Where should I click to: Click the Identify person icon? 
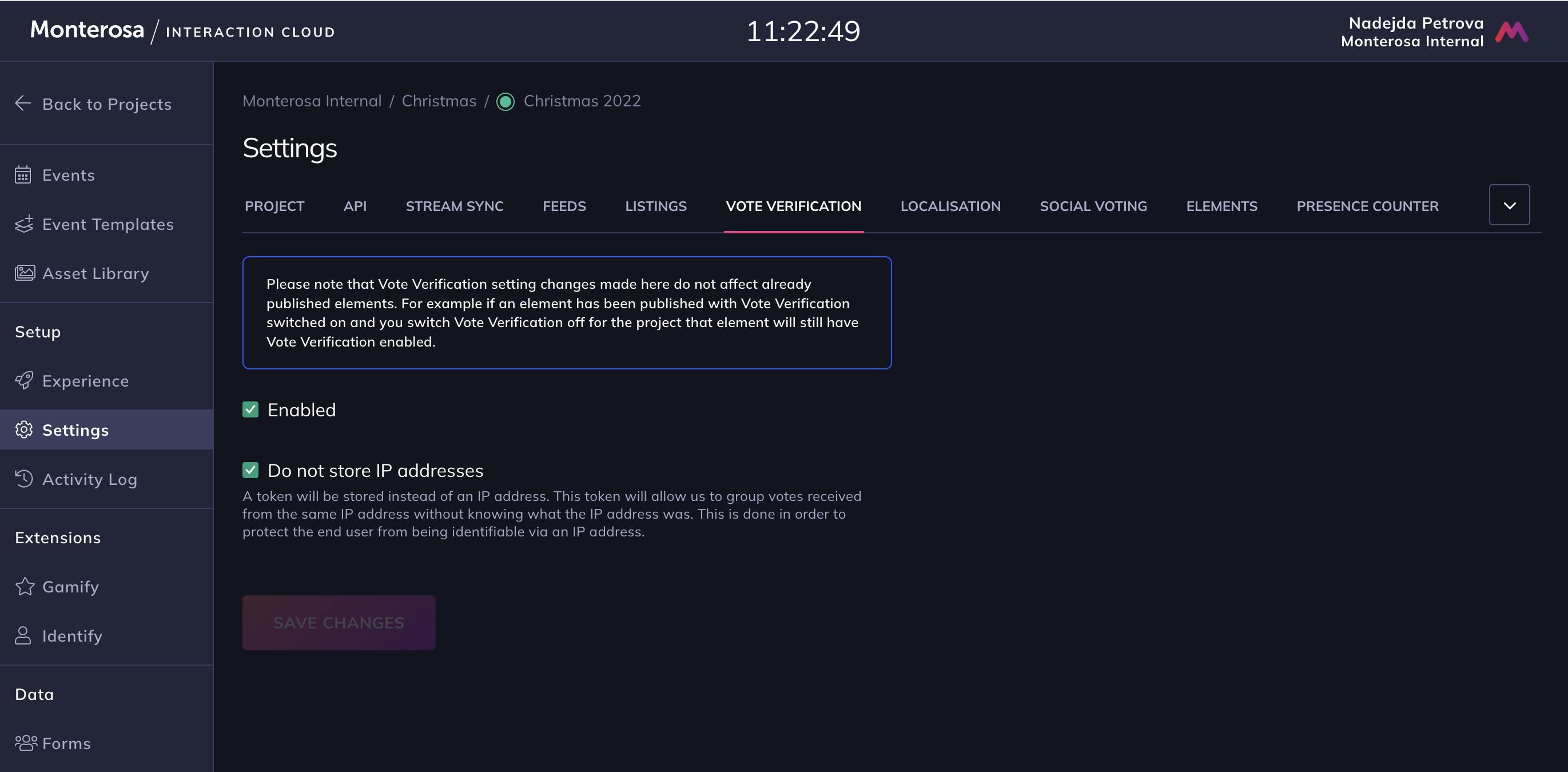click(23, 635)
